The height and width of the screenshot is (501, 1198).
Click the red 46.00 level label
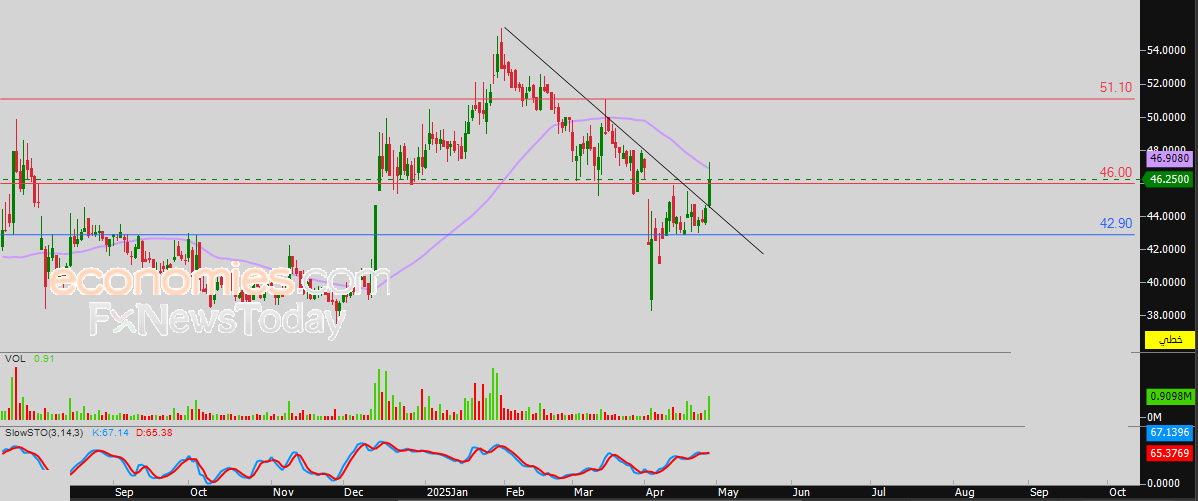(1115, 173)
